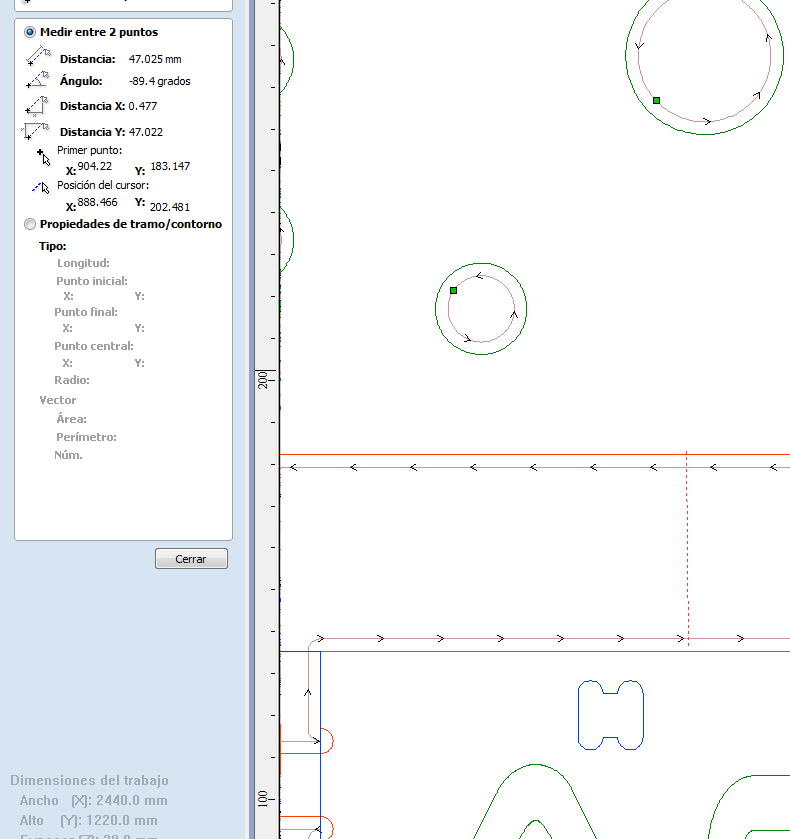
Task: Click the 'Radio:' label
Action: [x=72, y=380]
